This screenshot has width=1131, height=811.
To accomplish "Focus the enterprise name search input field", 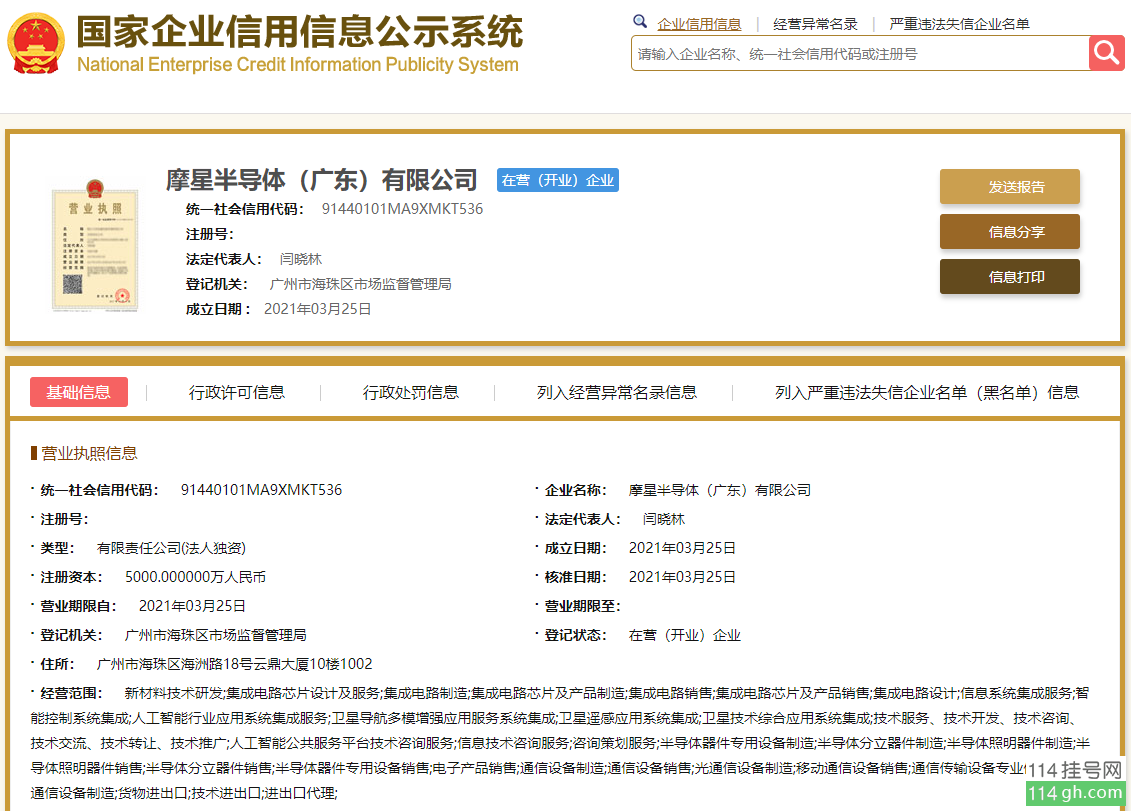I will tap(858, 54).
